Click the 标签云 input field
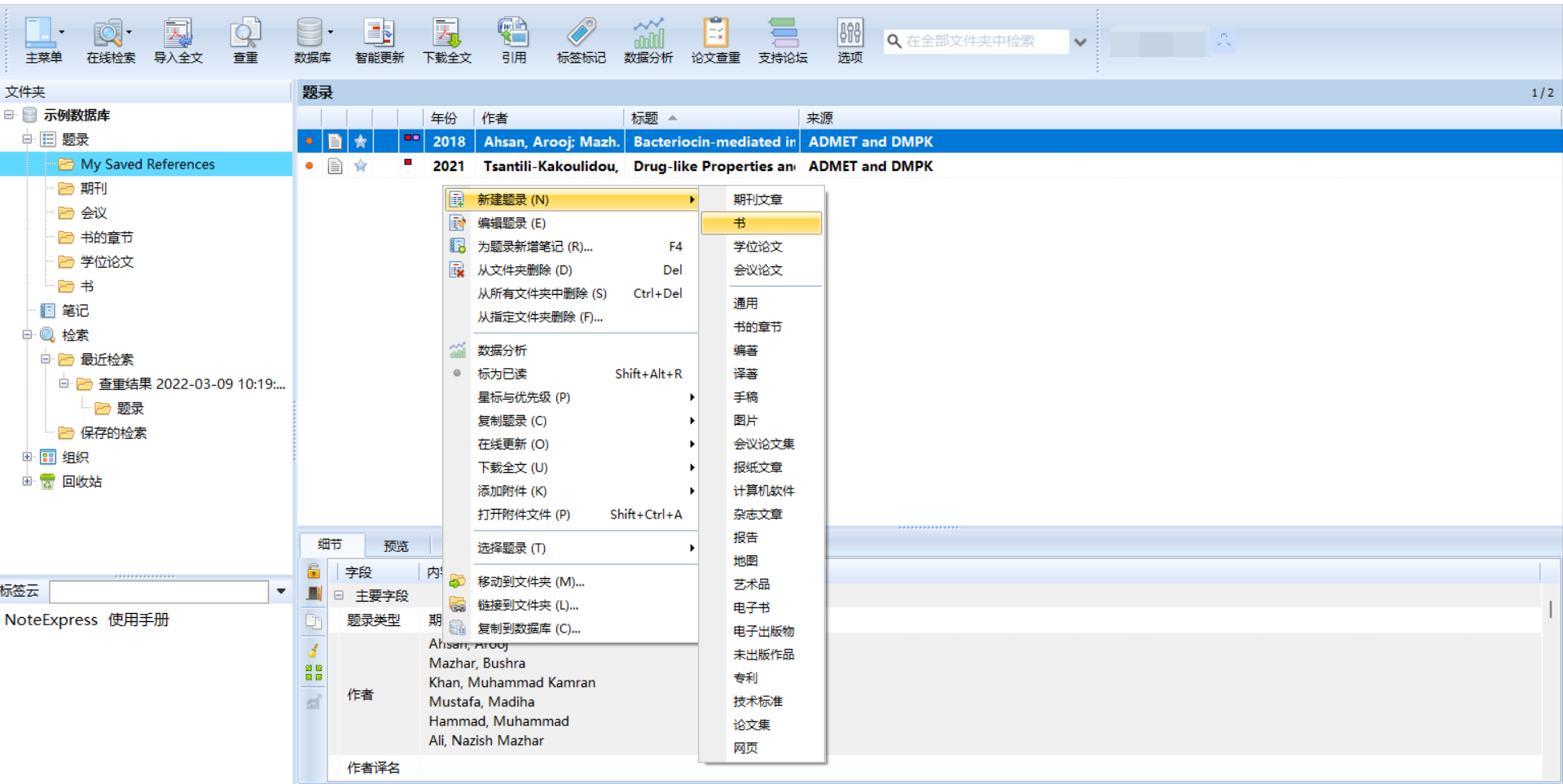Image resolution: width=1563 pixels, height=784 pixels. [159, 591]
